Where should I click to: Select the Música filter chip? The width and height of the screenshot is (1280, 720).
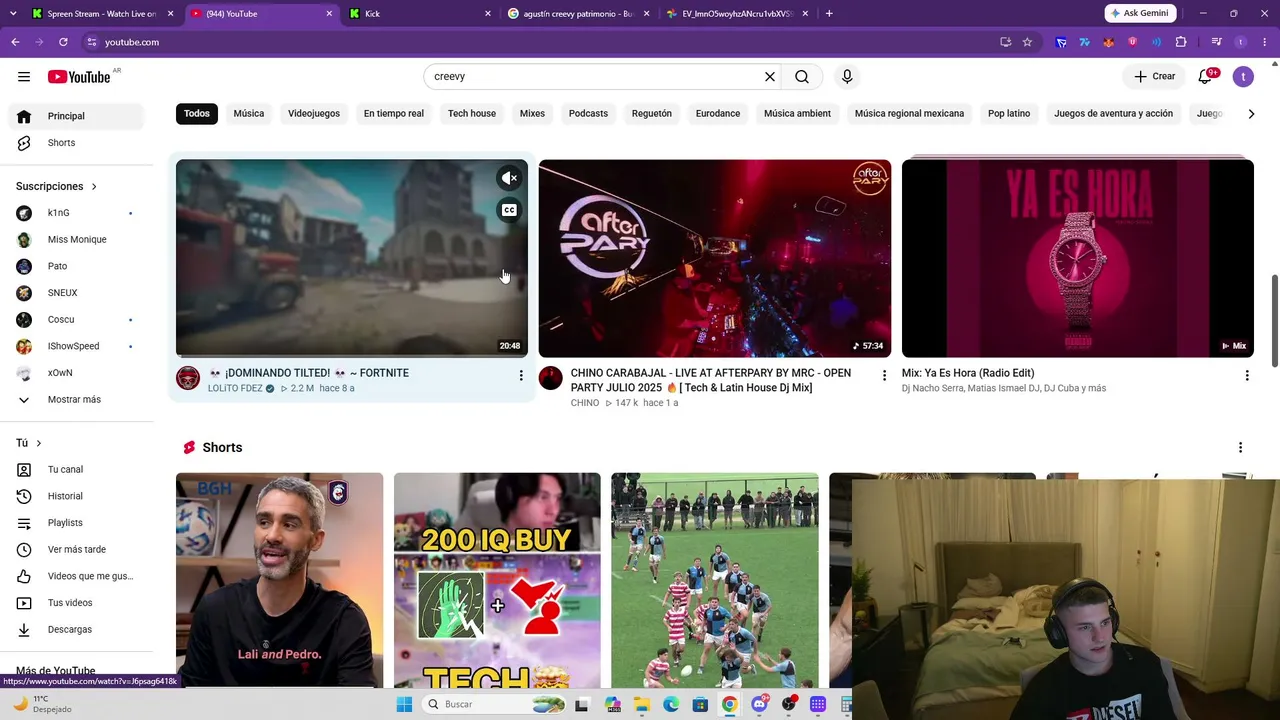[249, 113]
